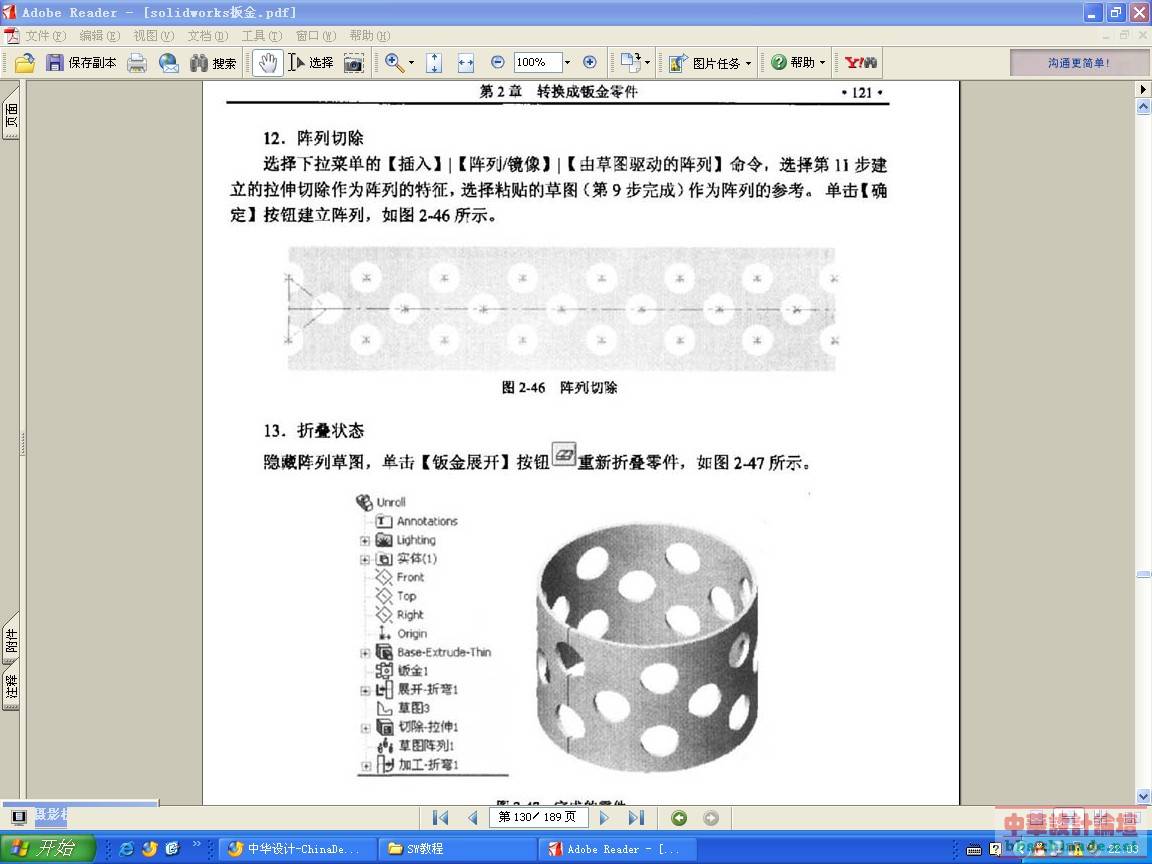Launch Internet Explorer from quick launch
Screen dimensions: 1152x864
click(126, 849)
